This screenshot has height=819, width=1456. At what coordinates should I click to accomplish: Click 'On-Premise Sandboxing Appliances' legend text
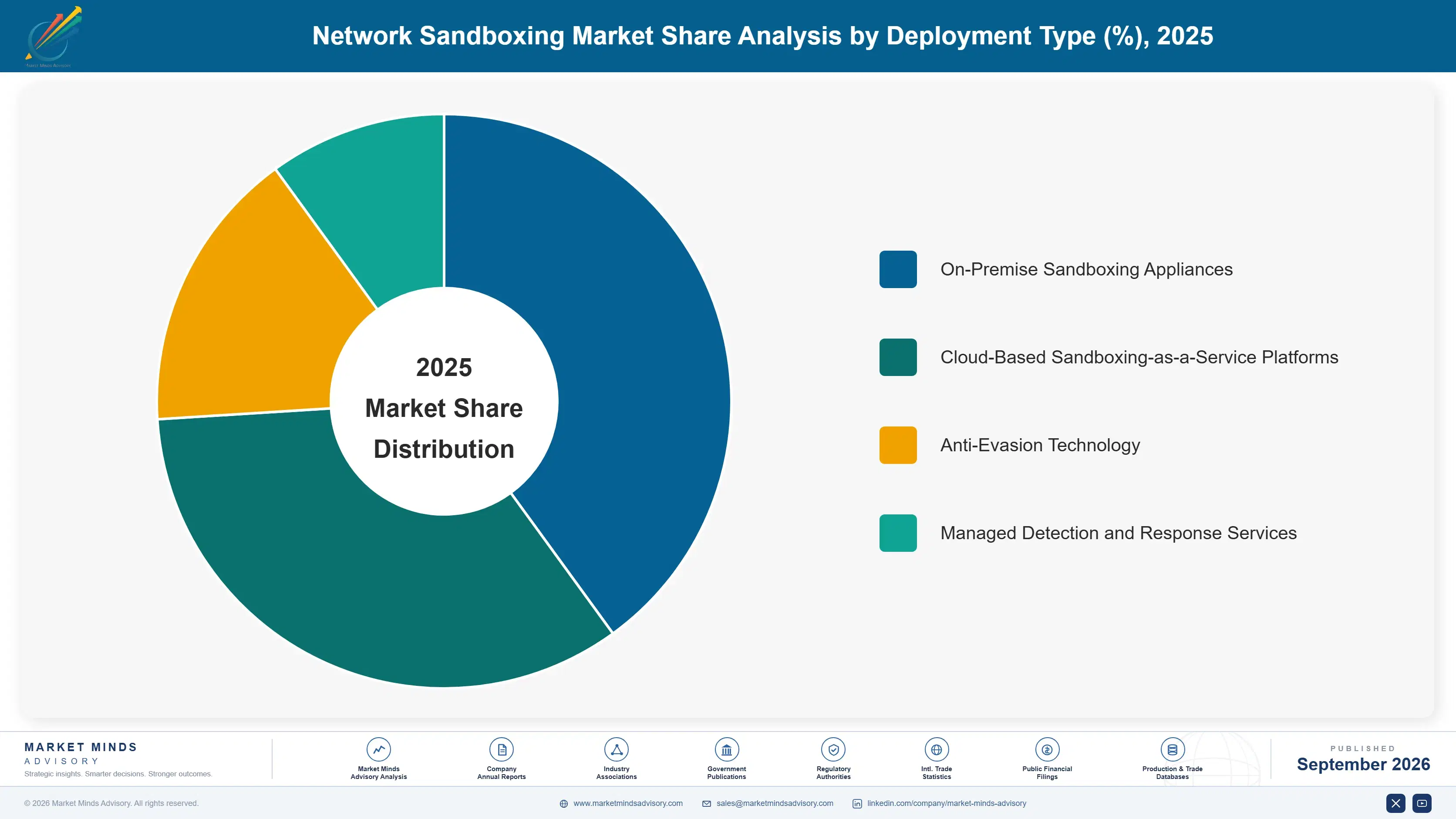1086,269
